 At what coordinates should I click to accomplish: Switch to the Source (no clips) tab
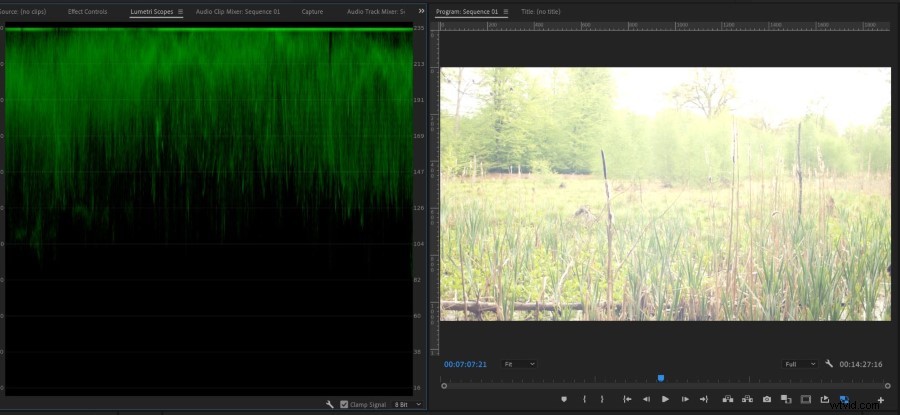23,11
